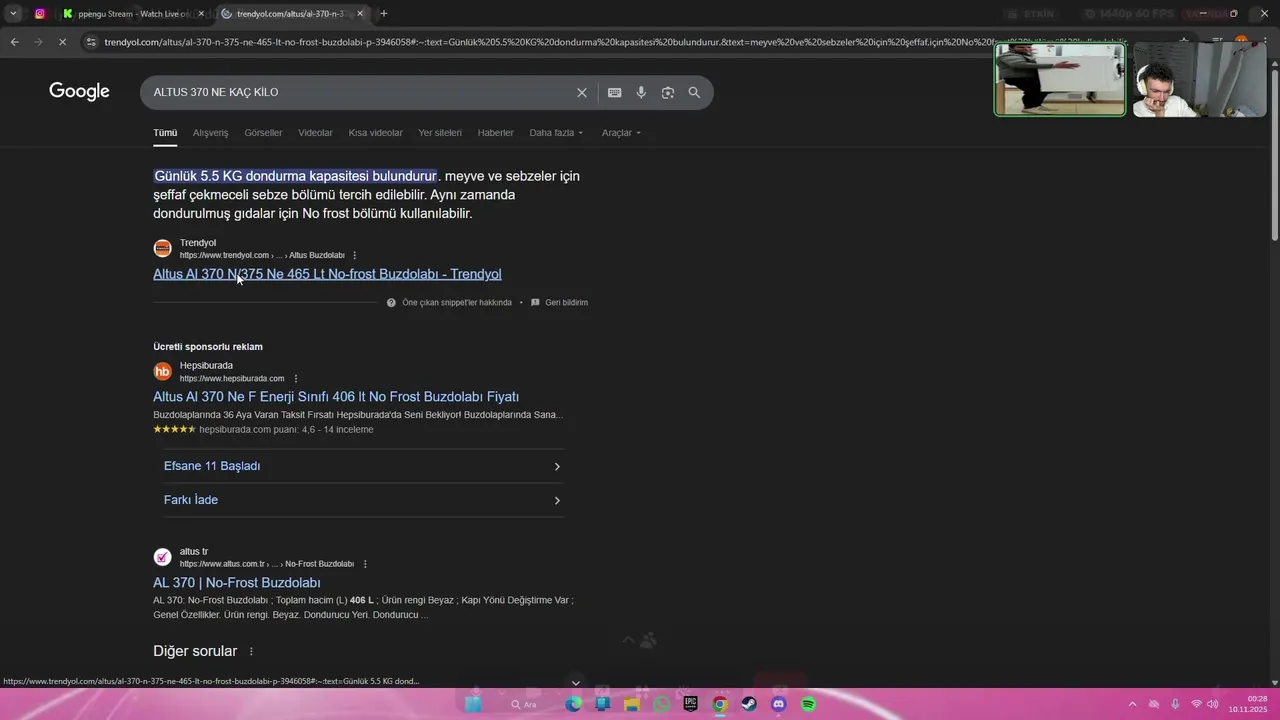Expand the Efsane 11 Başladı row
The image size is (1280, 720).
pos(363,466)
